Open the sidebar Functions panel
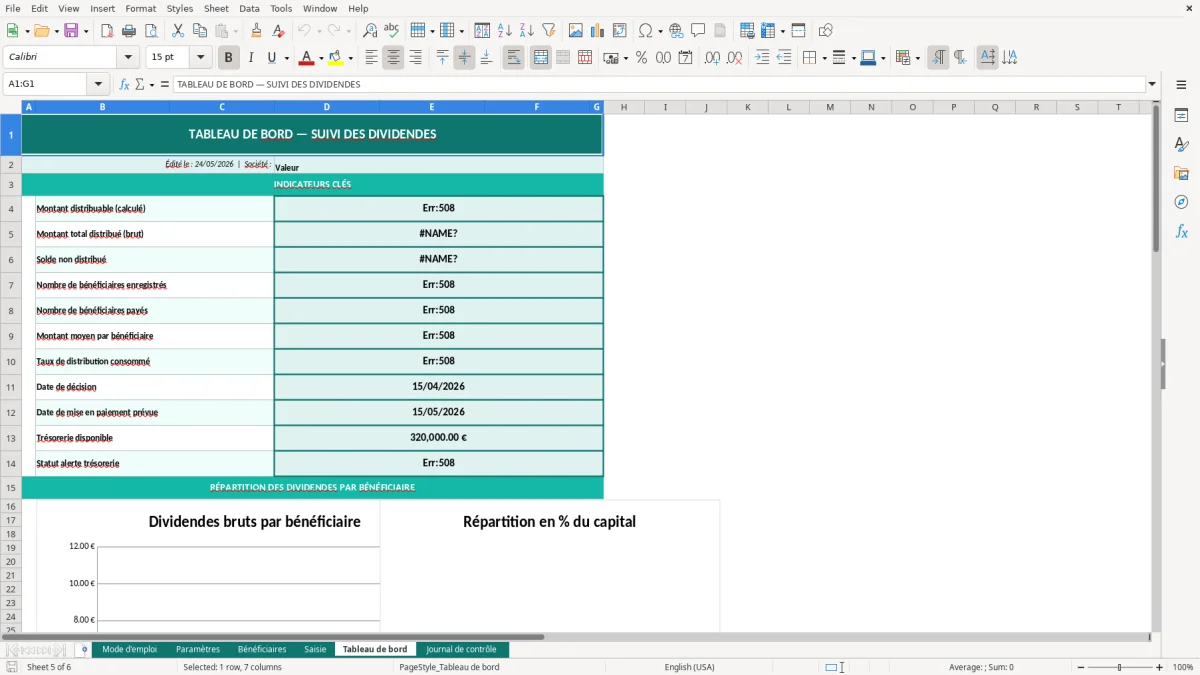 coord(1181,231)
